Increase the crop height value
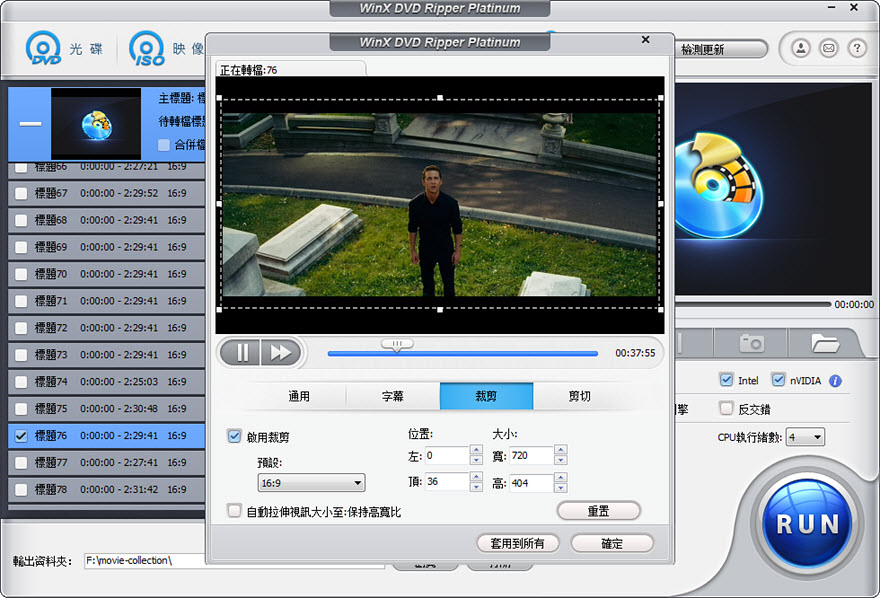 (x=561, y=477)
